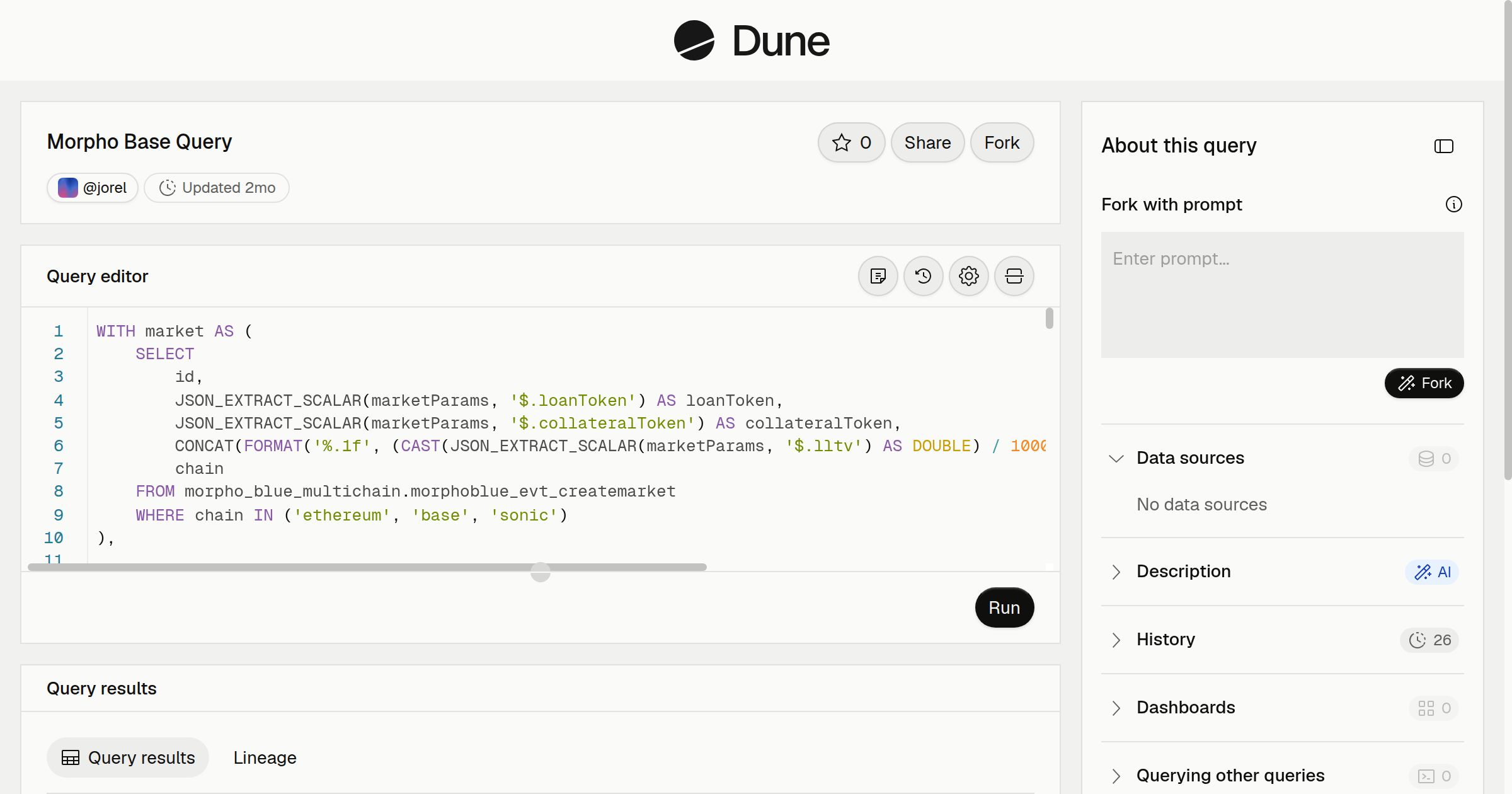
Task: Click the Dune wordmark text
Action: pyautogui.click(x=781, y=42)
